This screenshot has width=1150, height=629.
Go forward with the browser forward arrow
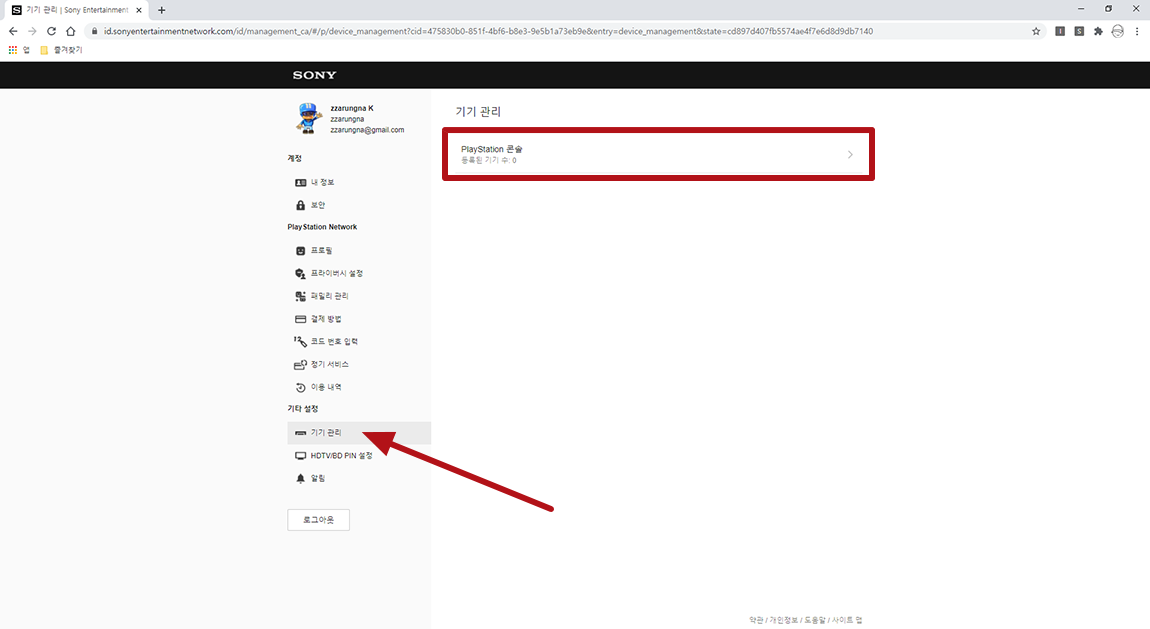[32, 32]
